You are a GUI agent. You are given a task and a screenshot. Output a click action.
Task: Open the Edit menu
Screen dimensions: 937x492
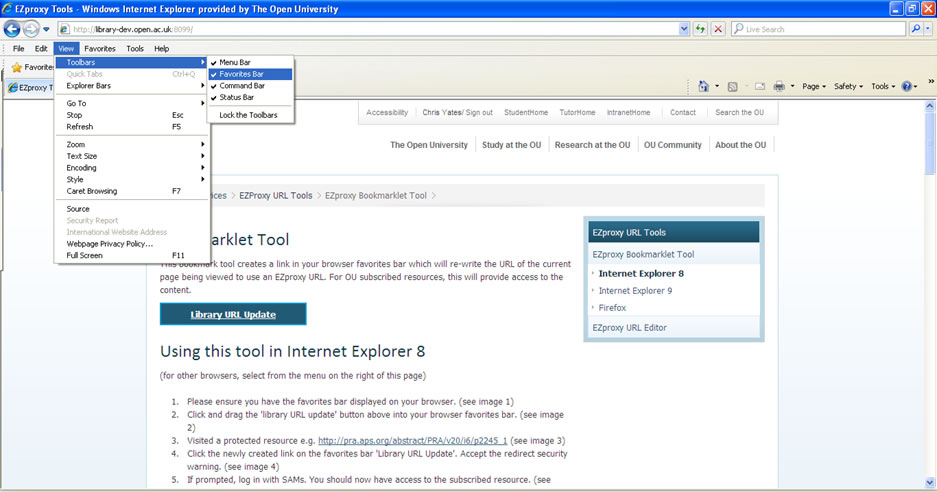pyautogui.click(x=41, y=48)
